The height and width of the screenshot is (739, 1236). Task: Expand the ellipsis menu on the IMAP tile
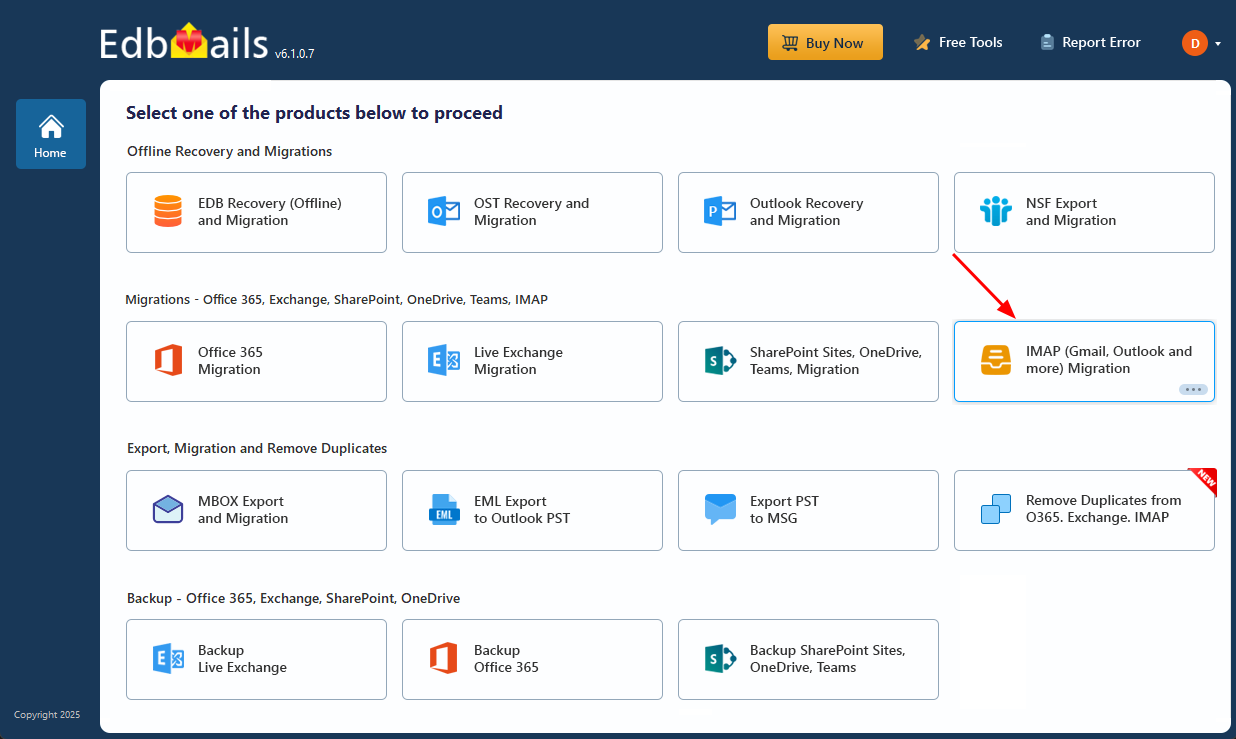[x=1193, y=389]
